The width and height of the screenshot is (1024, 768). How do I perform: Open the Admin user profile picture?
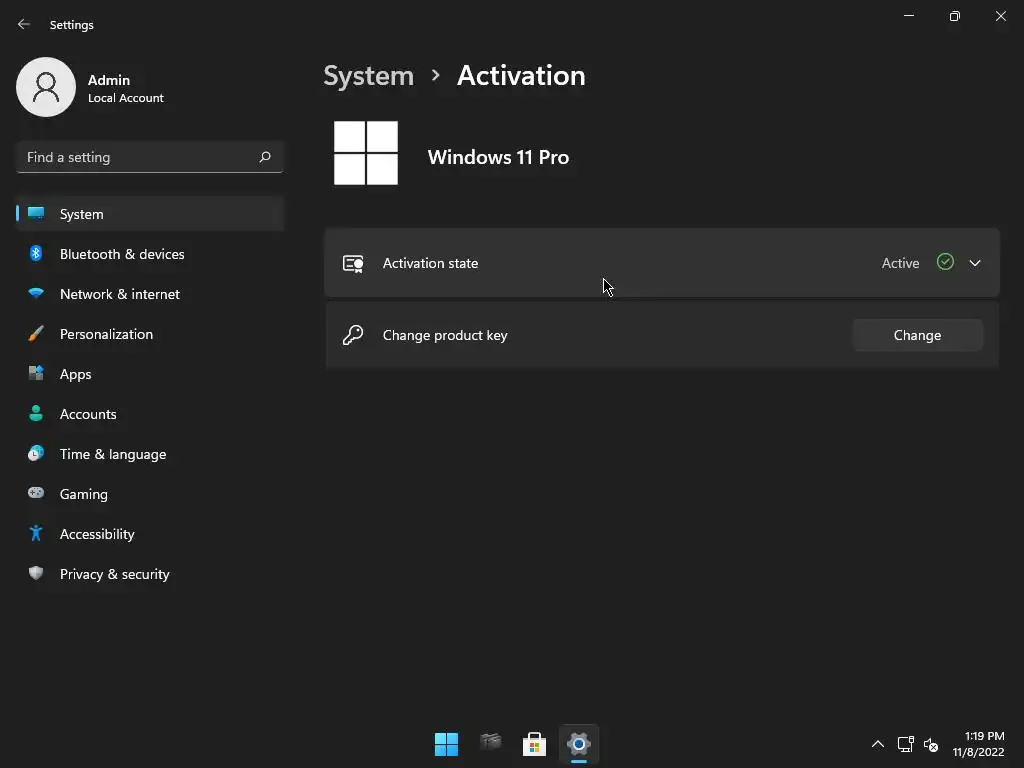tap(46, 87)
